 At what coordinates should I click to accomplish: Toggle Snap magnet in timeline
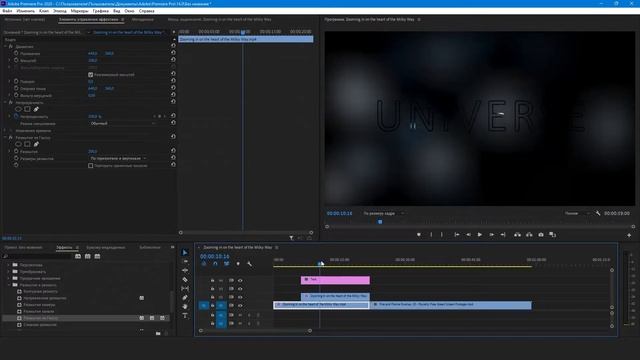[x=215, y=264]
